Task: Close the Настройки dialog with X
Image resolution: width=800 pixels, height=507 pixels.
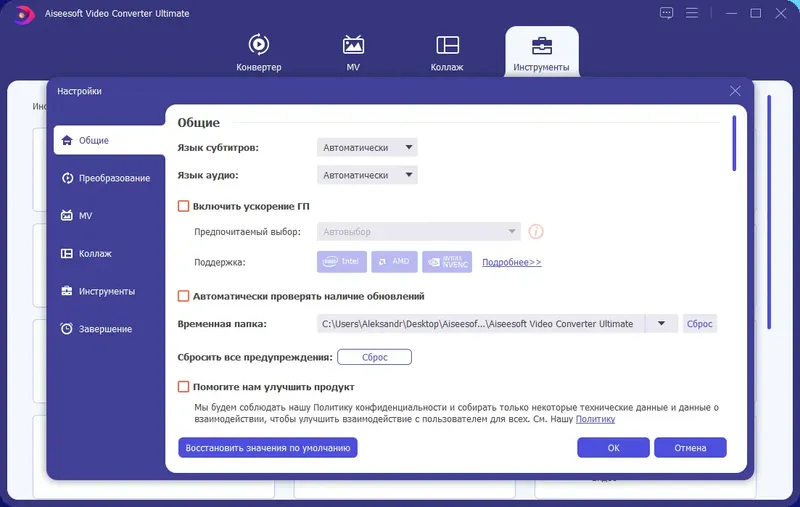Action: click(735, 91)
